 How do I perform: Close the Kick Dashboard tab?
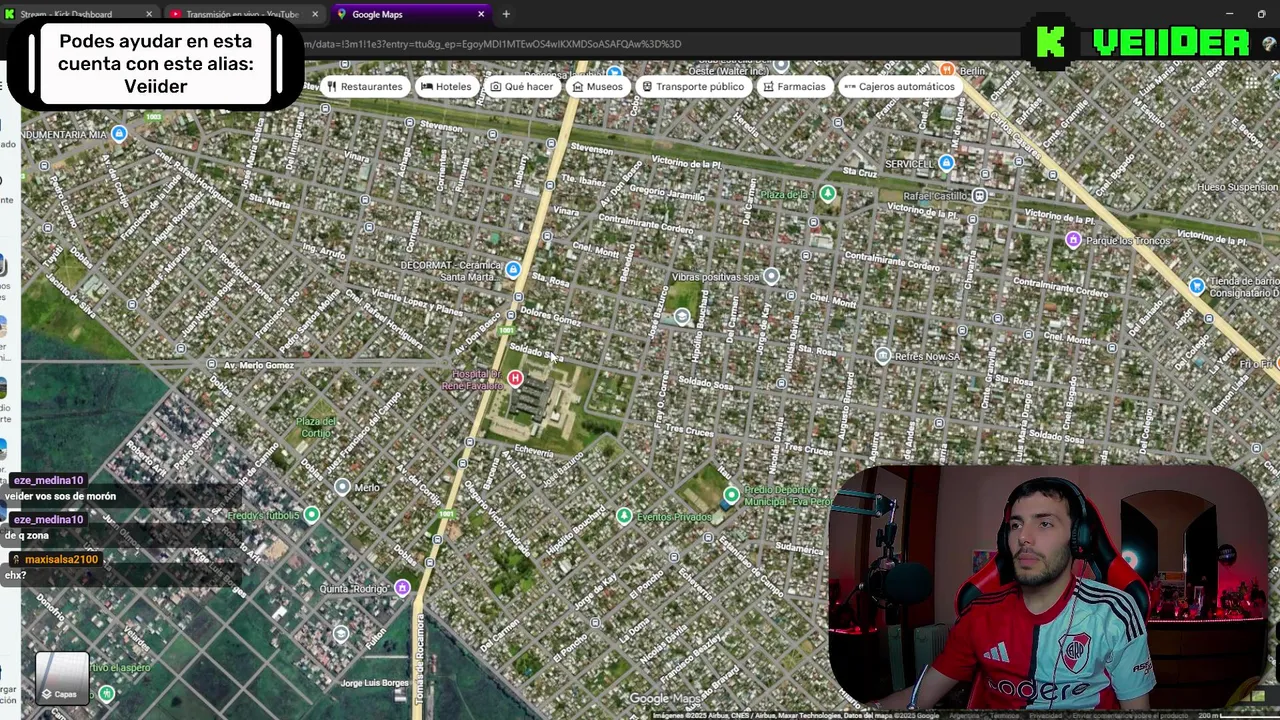tap(149, 14)
